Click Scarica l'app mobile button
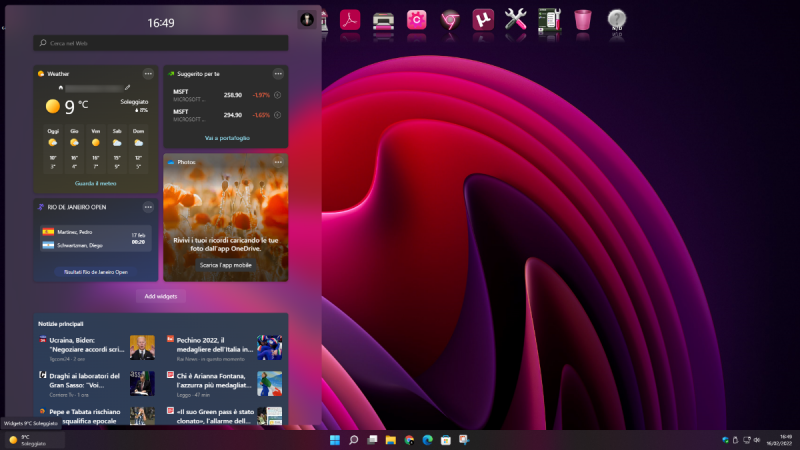This screenshot has width=800, height=450. [x=225, y=265]
